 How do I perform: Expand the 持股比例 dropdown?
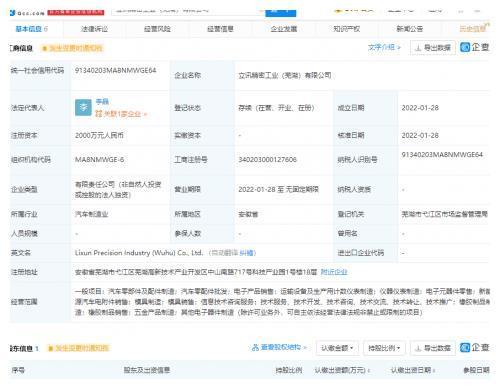(x=384, y=348)
